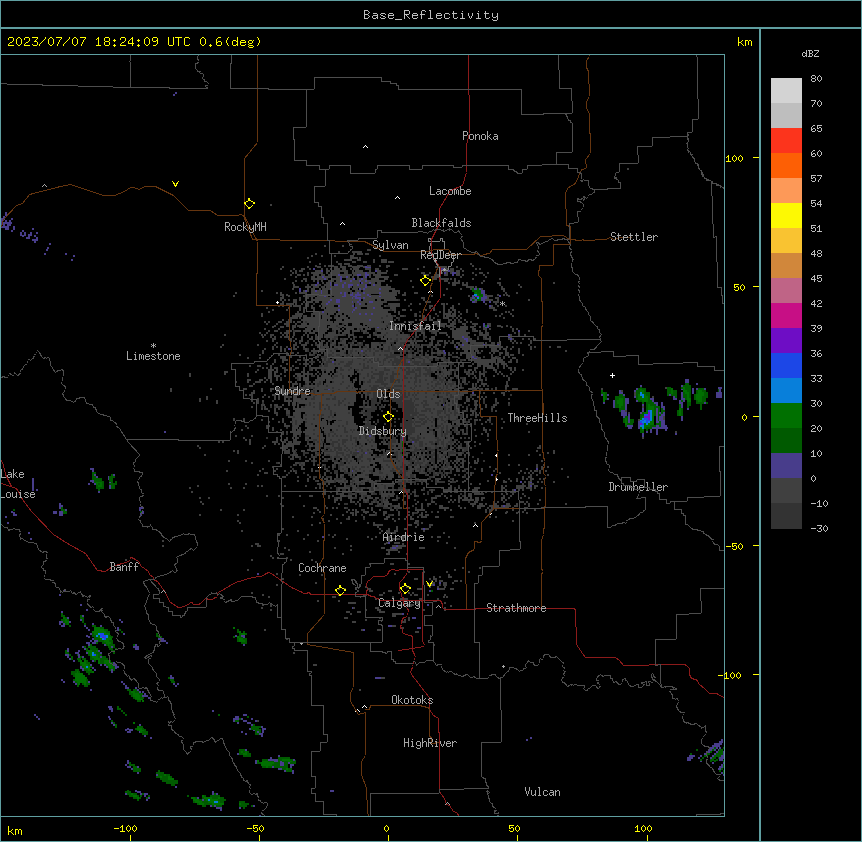
Task: Click the yellow 54 dBZ legend swatch
Action: [x=786, y=215]
